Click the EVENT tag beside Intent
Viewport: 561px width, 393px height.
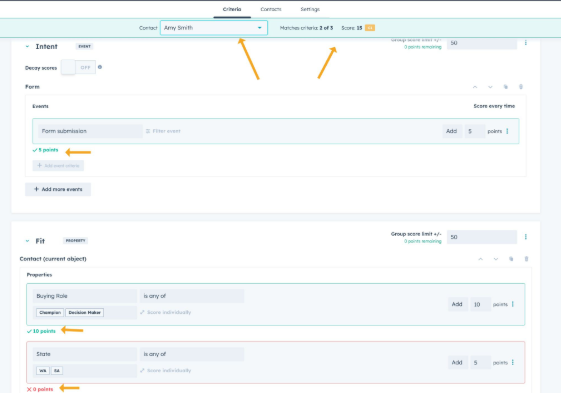(x=84, y=47)
